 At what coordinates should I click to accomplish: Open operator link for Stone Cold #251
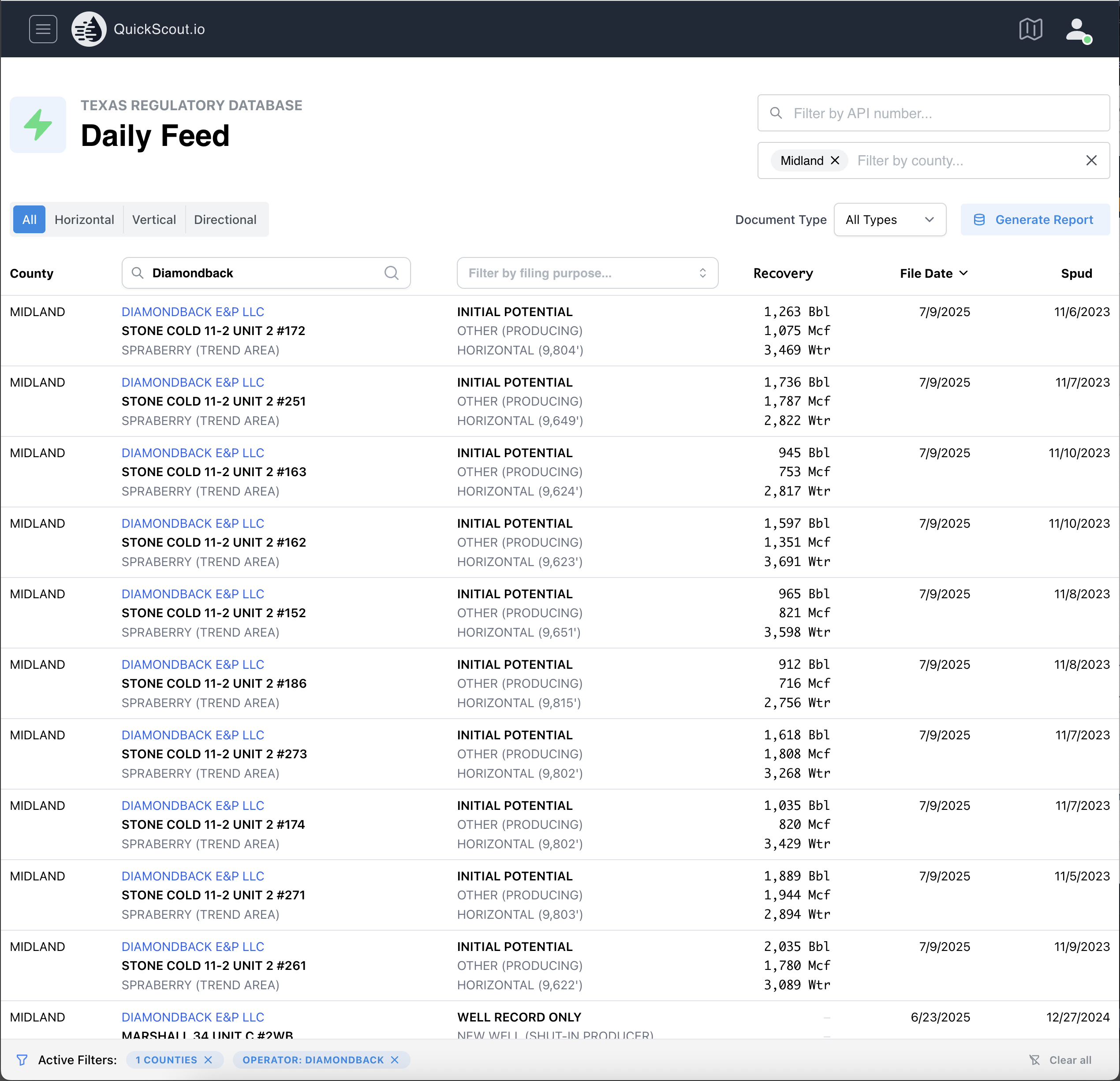(x=193, y=382)
